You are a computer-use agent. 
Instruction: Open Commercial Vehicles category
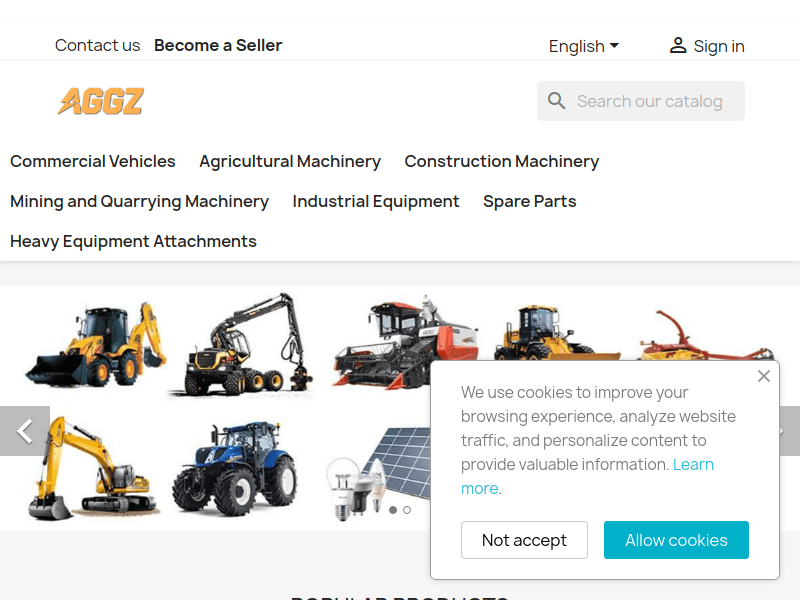[92, 161]
